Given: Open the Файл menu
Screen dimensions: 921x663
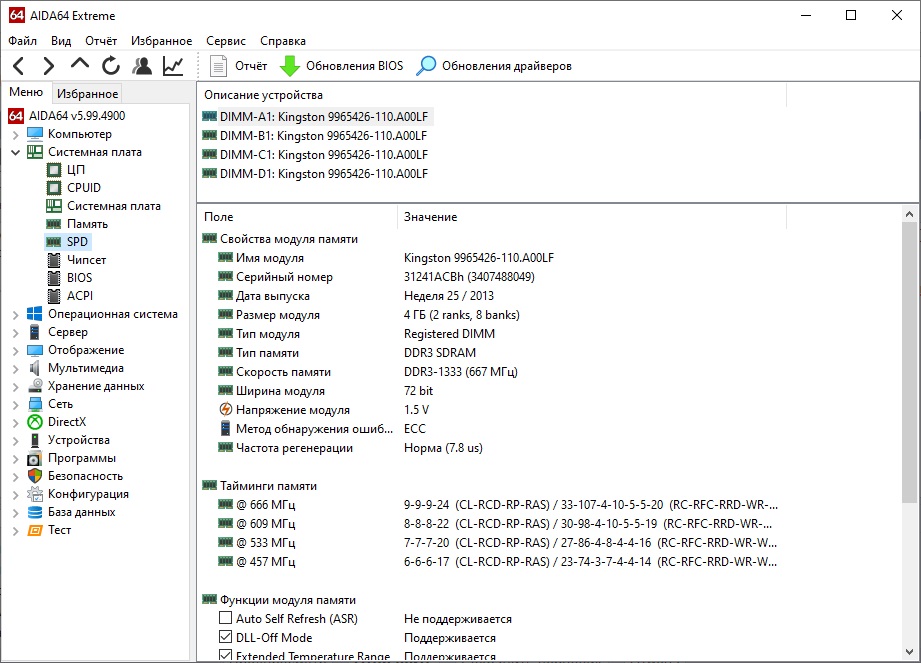Looking at the screenshot, I should pos(22,41).
